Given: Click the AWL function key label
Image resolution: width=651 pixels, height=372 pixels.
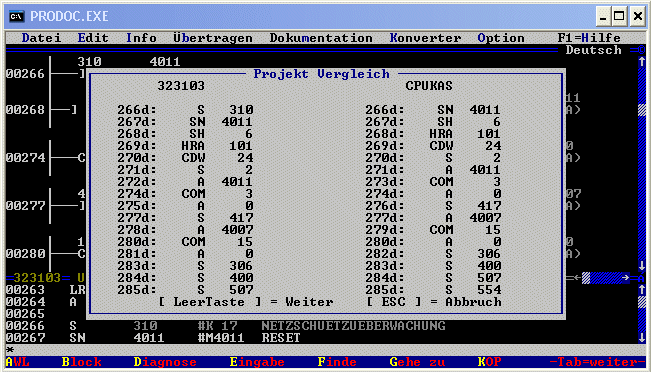Looking at the screenshot, I should pyautogui.click(x=18, y=362).
